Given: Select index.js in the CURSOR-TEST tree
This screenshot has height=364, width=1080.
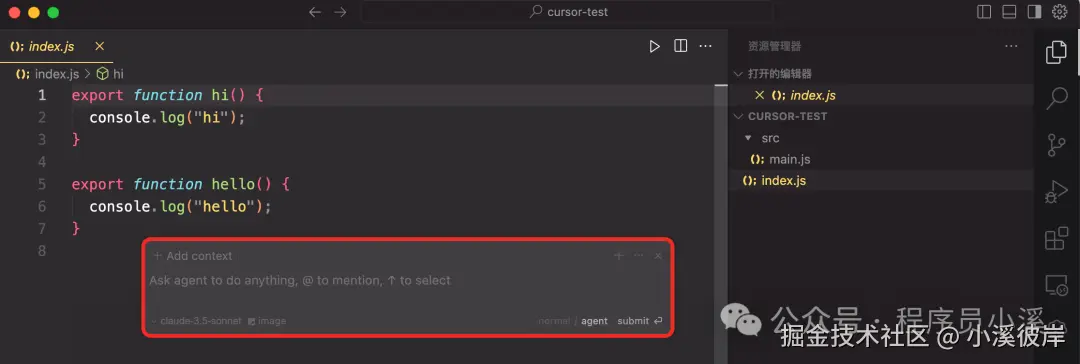Looking at the screenshot, I should 783,181.
